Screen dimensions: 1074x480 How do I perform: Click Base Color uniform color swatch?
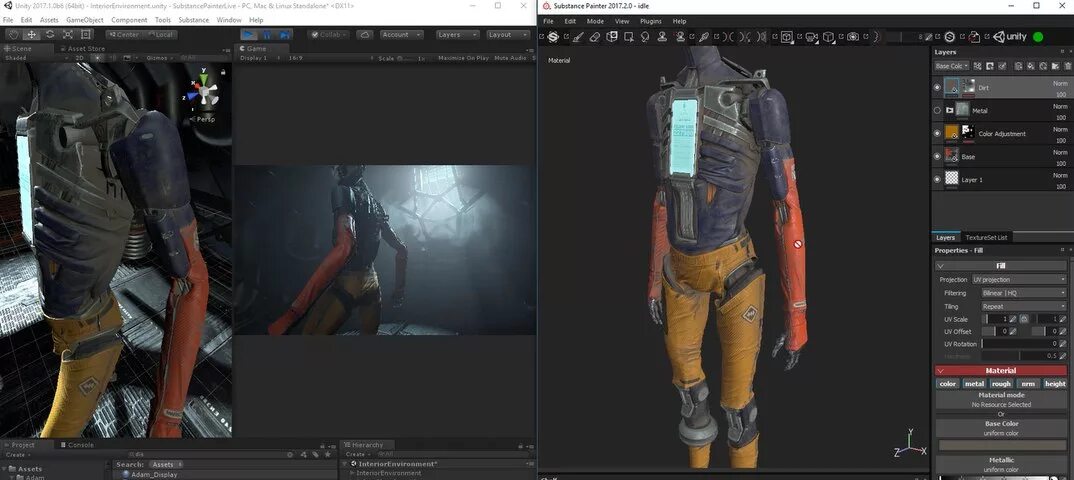[1001, 445]
